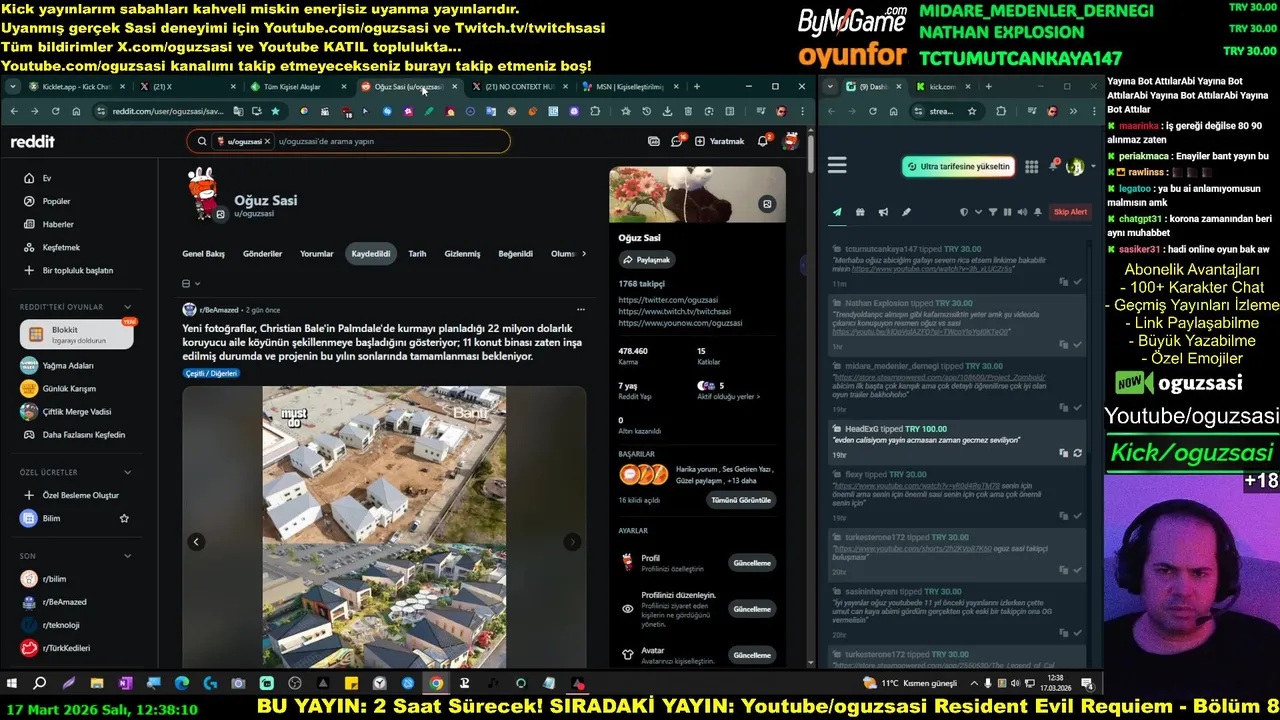Mark midare_medenler_dernegi tip as read
Viewport: 1280px width, 720px height.
pyautogui.click(x=1077, y=407)
